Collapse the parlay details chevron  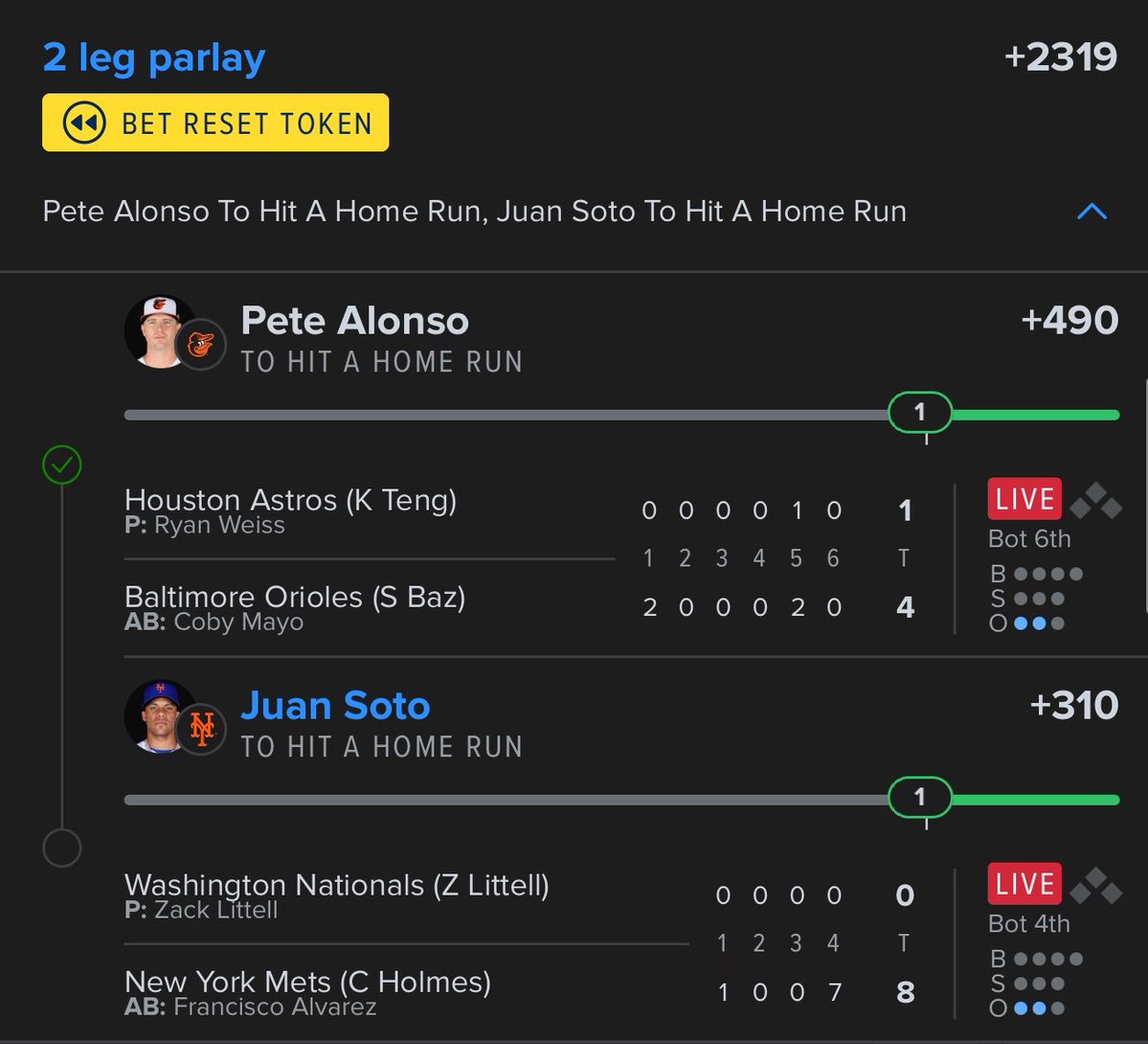click(1092, 212)
